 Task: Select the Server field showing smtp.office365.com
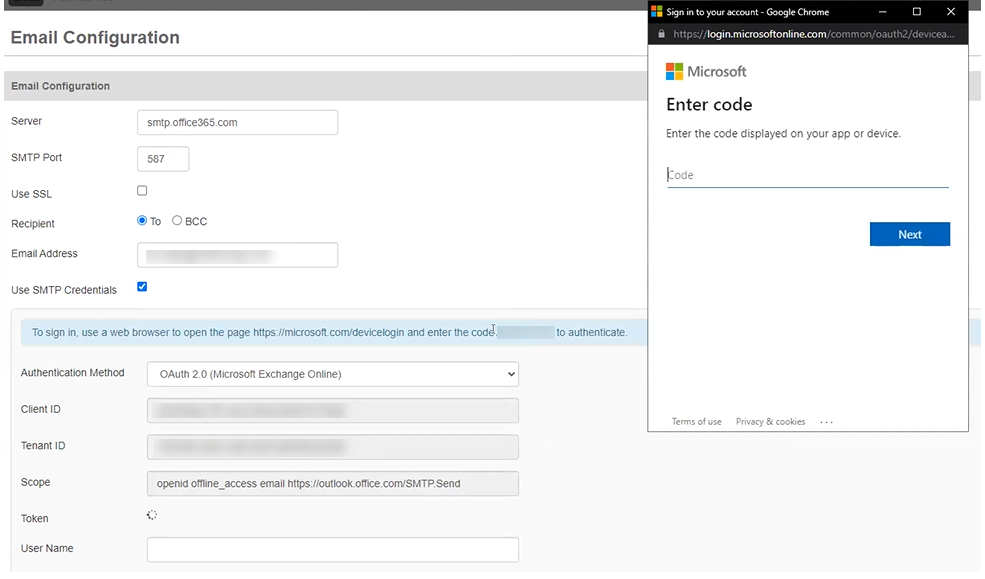[x=237, y=122]
